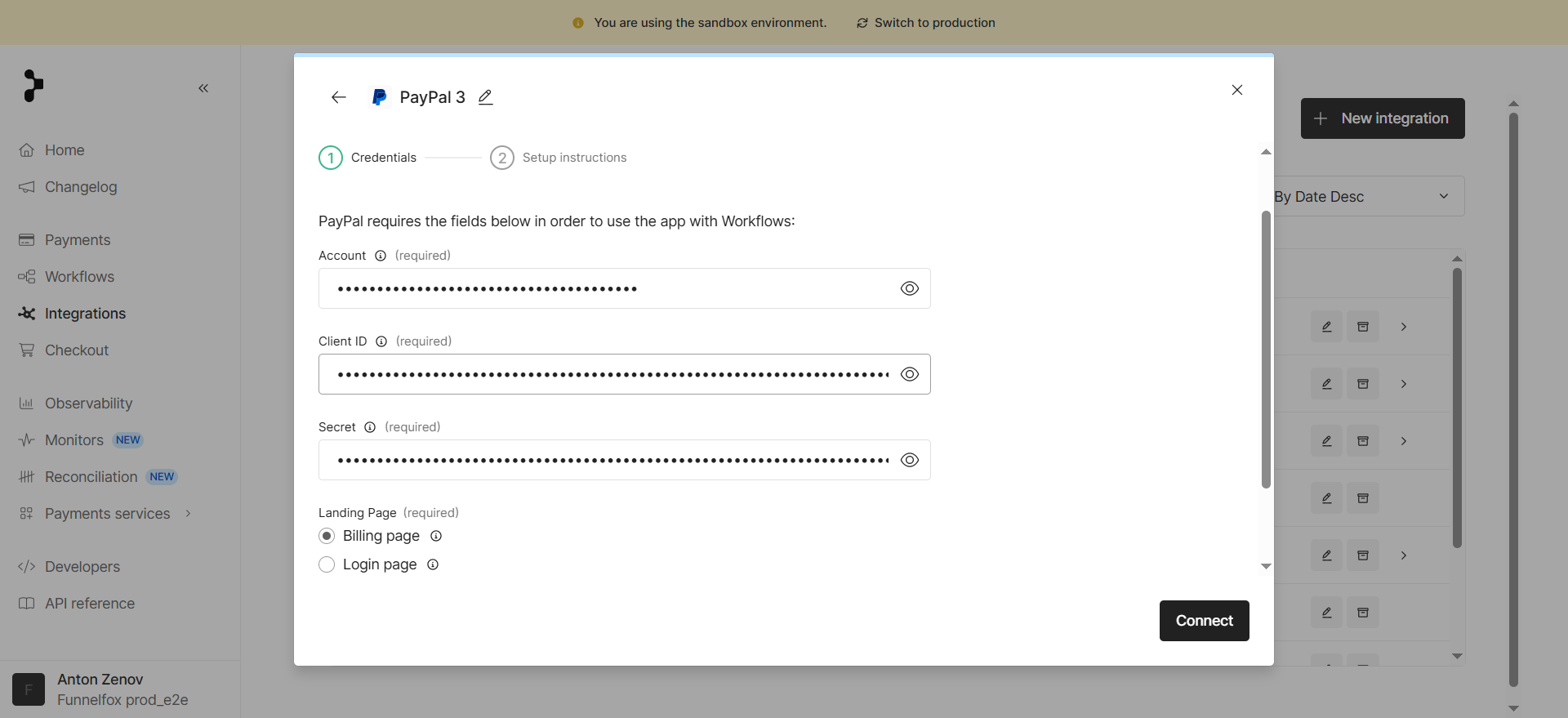
Task: Click the dialog scroll down arrow
Action: (x=1266, y=566)
